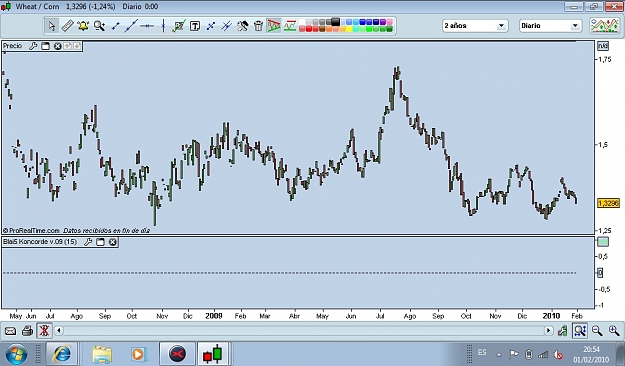
Task: Choose the segment drawing tool
Action: tap(115, 26)
